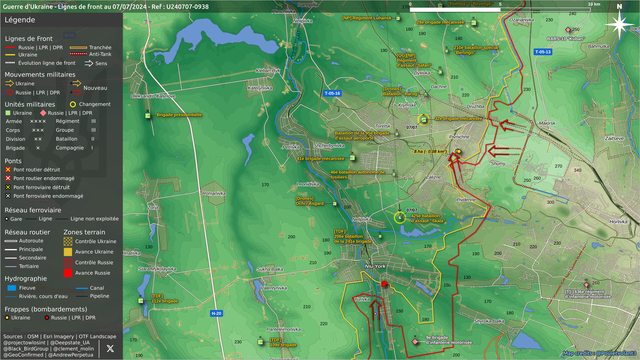Image resolution: width=640 pixels, height=360 pixels.
Task: Click the yellow Avance Ukraine swatch
Action: click(68, 252)
